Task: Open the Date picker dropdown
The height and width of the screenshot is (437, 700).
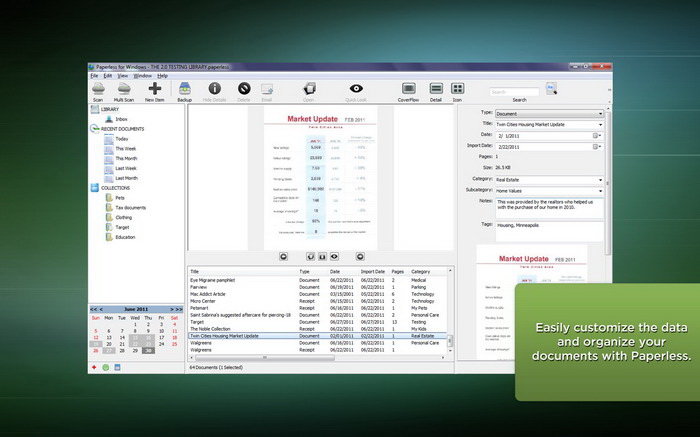Action: click(597, 136)
